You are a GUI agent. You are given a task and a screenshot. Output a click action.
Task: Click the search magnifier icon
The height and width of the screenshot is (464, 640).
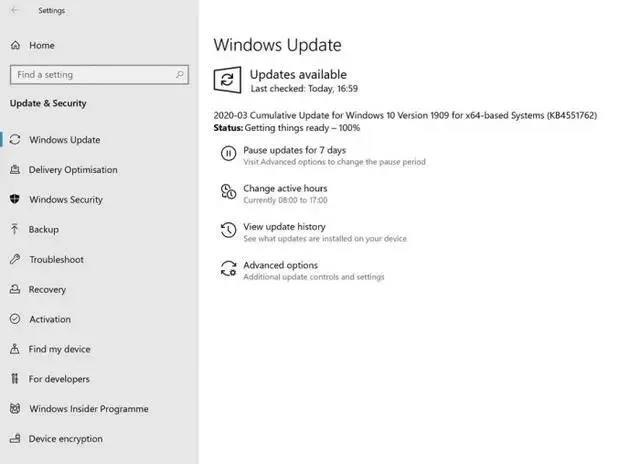[180, 75]
